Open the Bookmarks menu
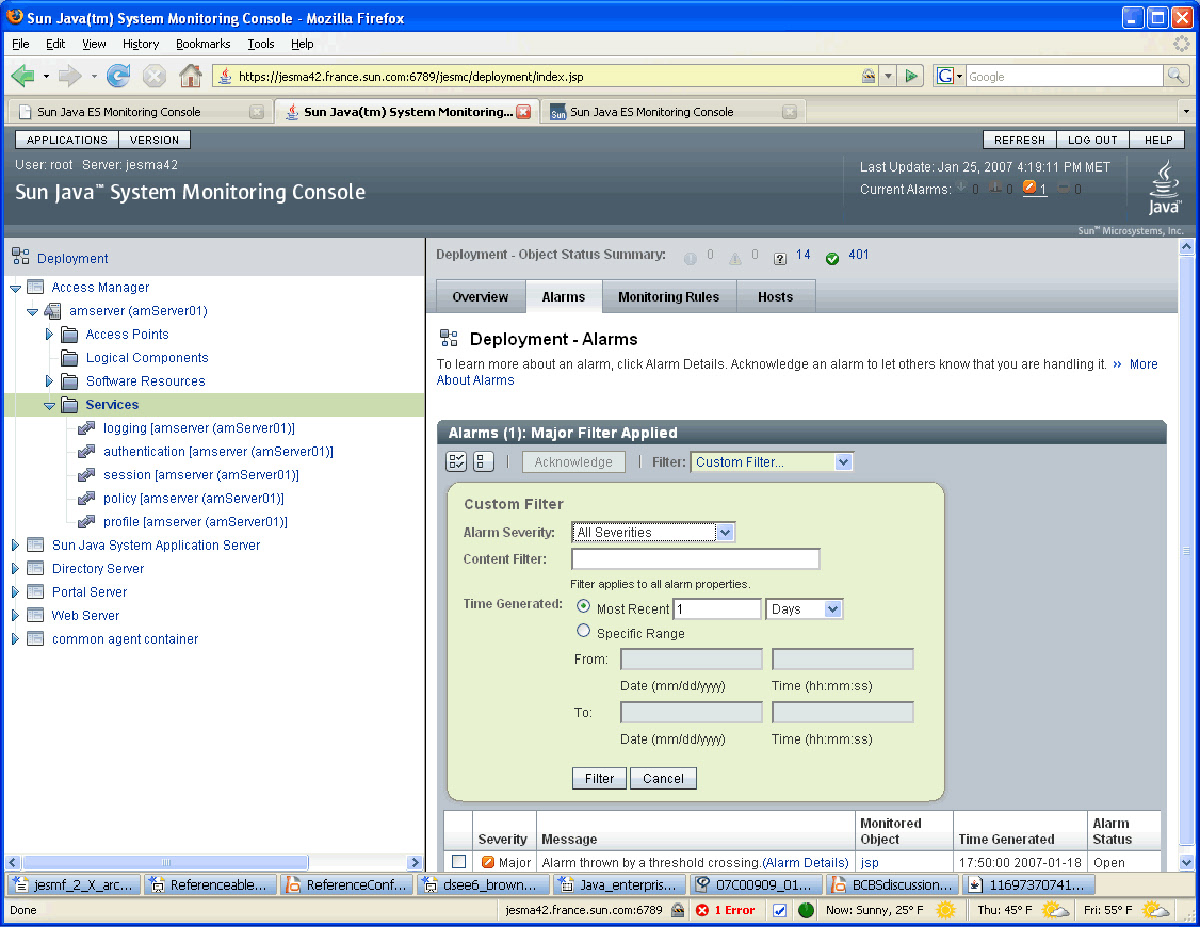Image resolution: width=1200 pixels, height=927 pixels. (x=203, y=44)
